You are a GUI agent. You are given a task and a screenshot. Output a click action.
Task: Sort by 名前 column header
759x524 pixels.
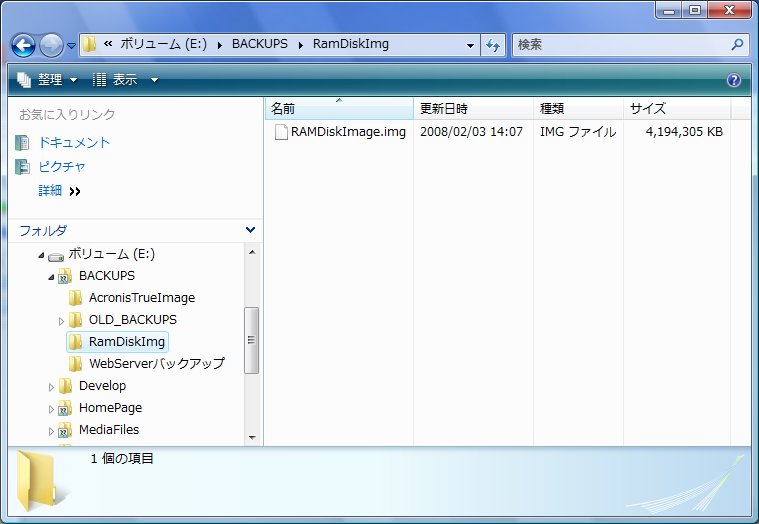coord(339,108)
